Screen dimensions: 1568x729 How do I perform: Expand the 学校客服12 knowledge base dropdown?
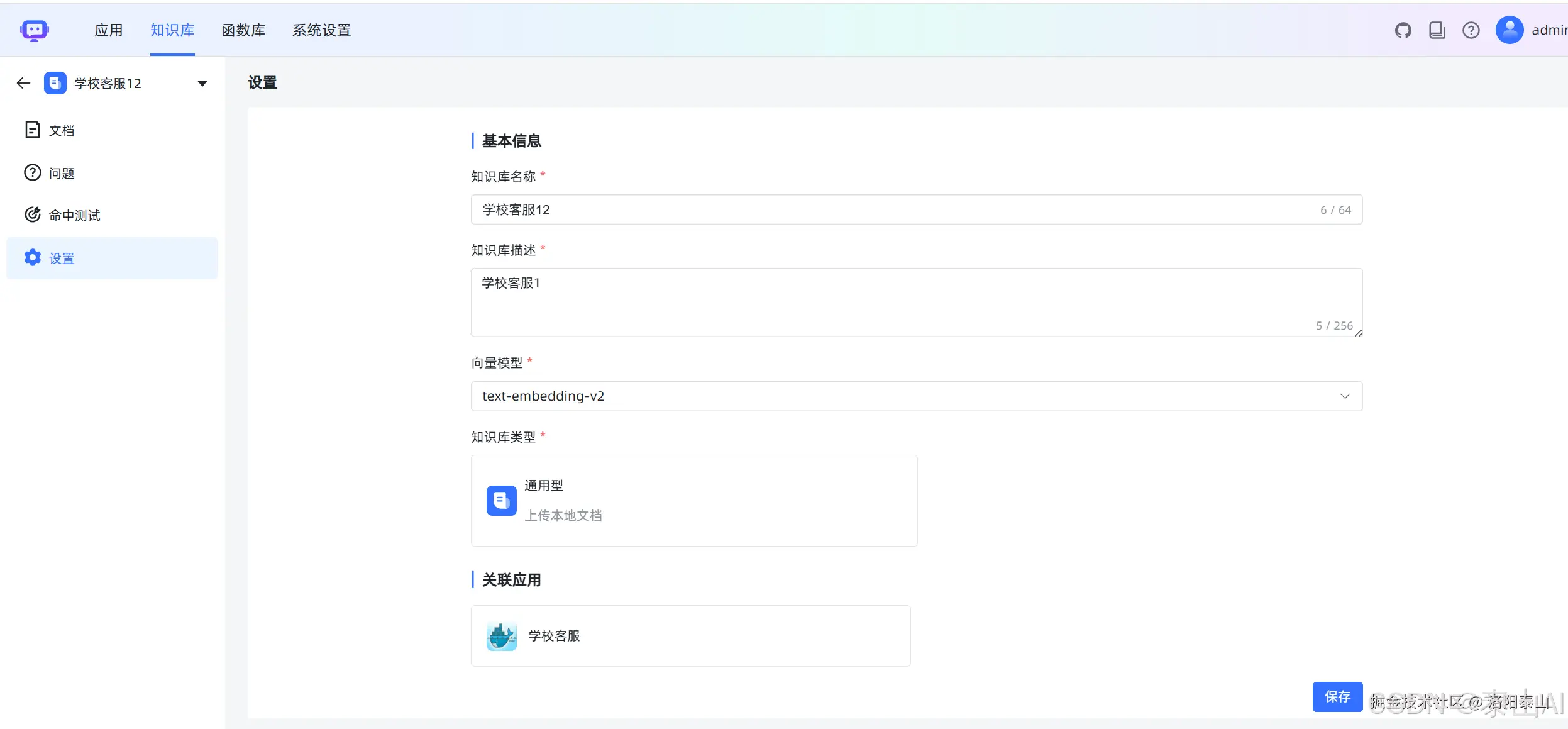point(202,82)
